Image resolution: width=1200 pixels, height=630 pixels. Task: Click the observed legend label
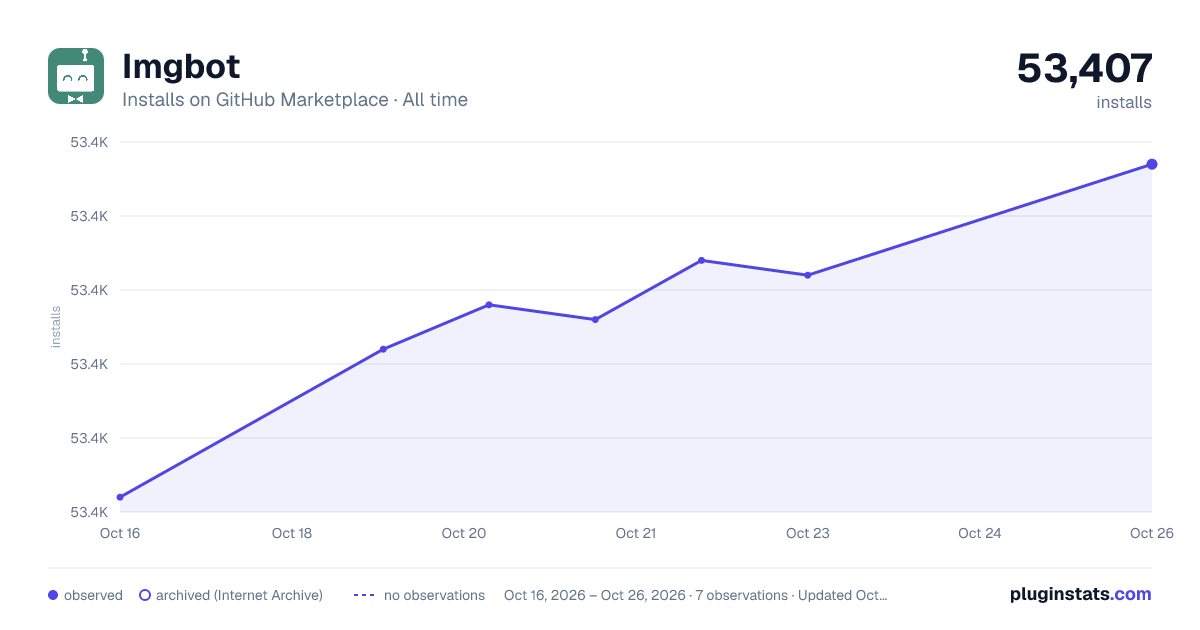point(93,595)
